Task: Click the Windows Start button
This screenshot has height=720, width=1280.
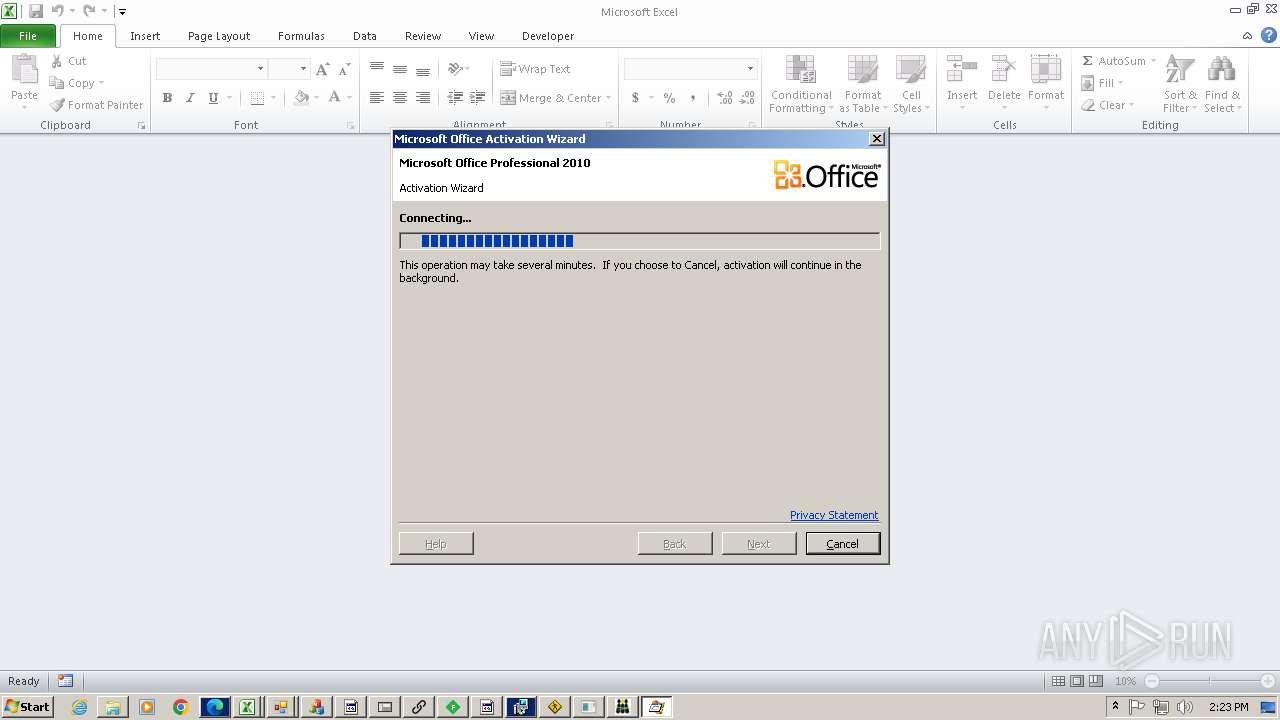Action: click(x=27, y=707)
